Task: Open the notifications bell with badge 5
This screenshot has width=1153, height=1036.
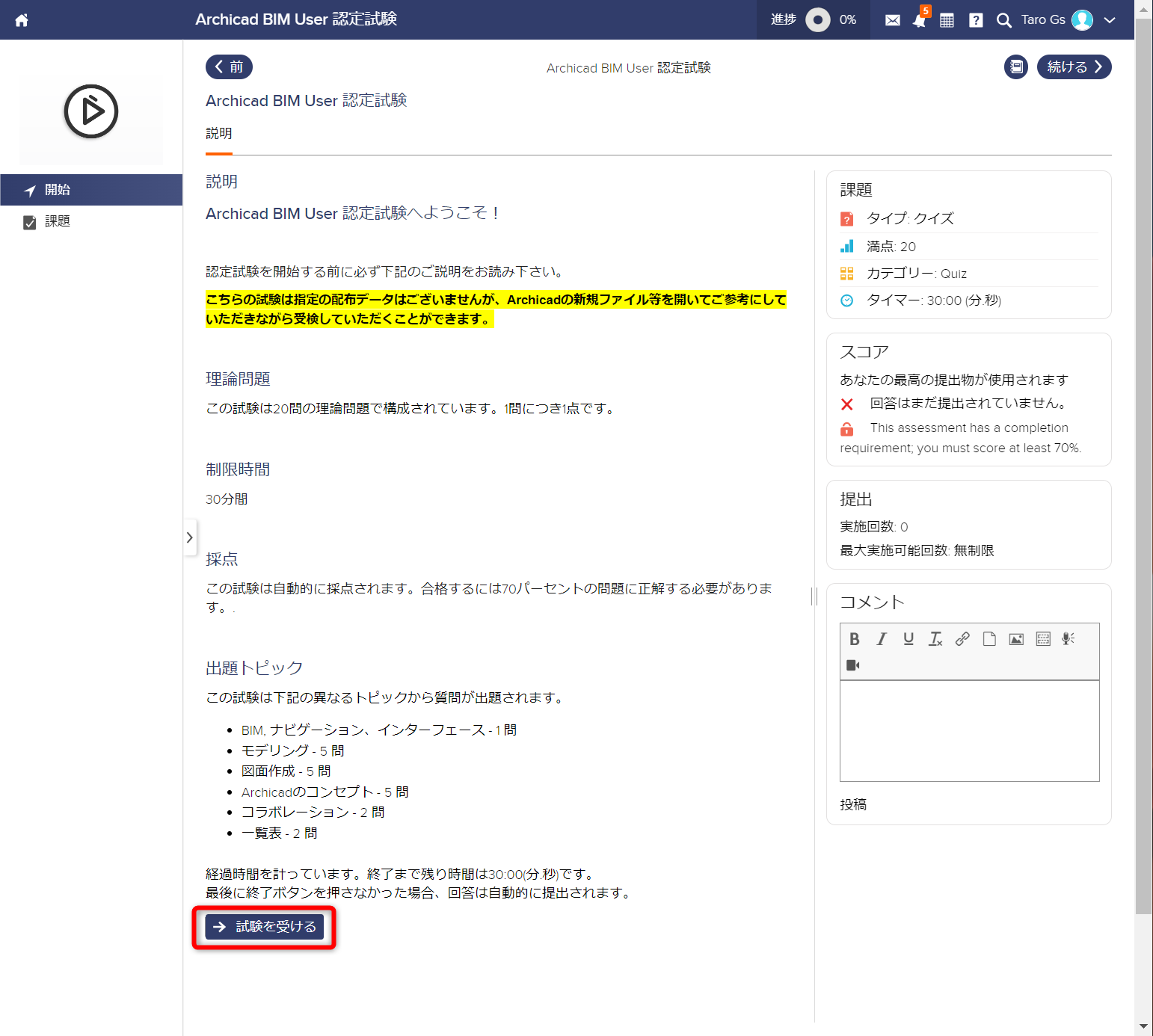Action: coord(920,19)
